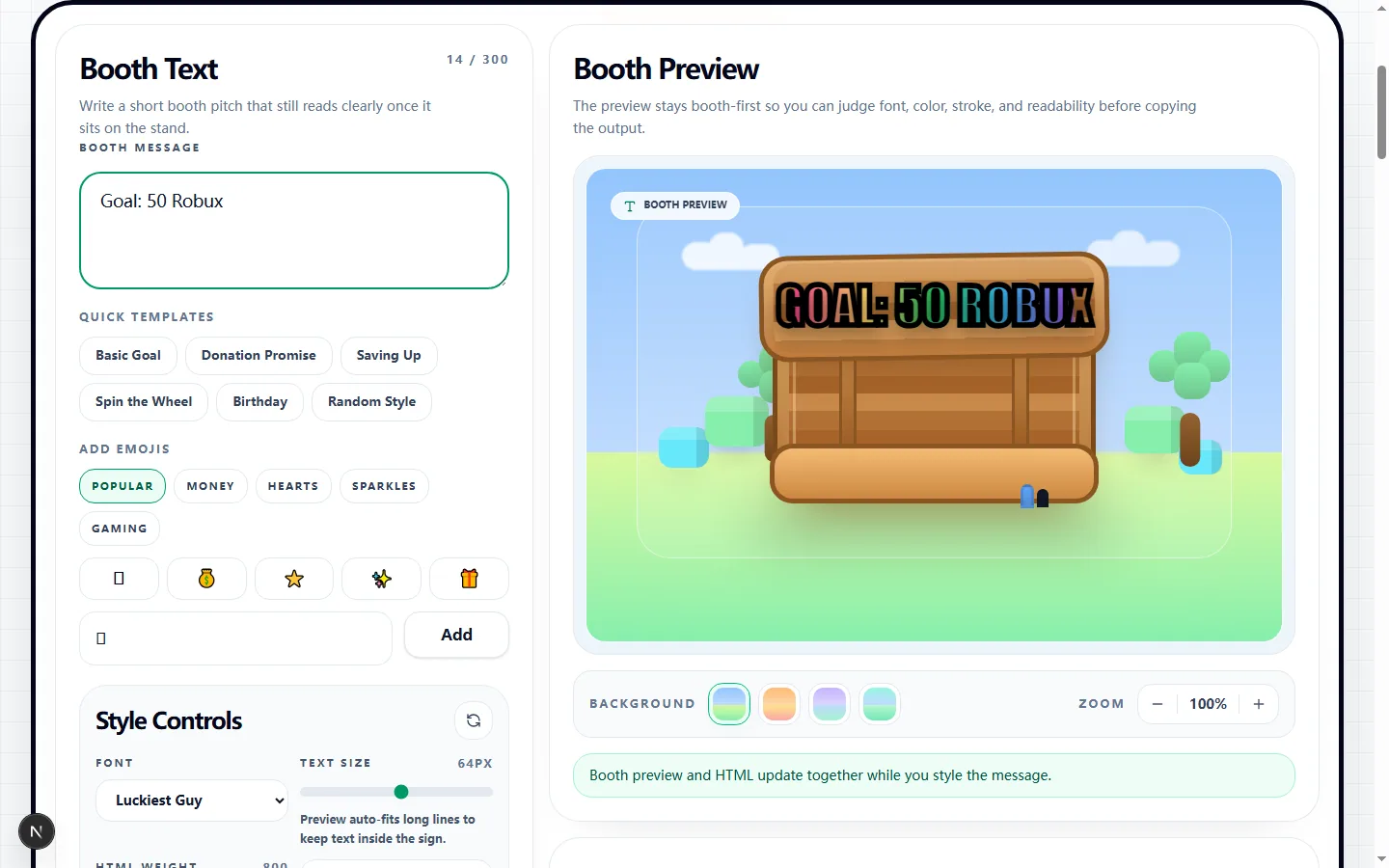This screenshot has width=1389, height=868.
Task: Click the 14 / 300 character counter
Action: coord(477,60)
